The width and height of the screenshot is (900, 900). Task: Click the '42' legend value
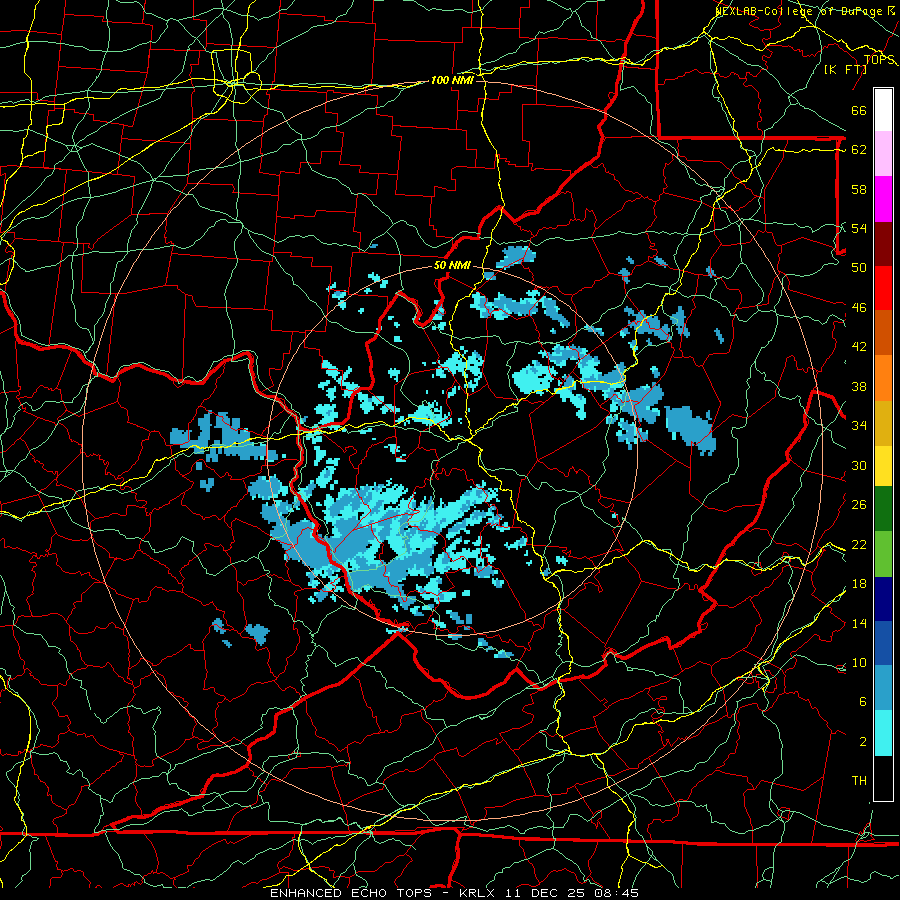[x=859, y=347]
